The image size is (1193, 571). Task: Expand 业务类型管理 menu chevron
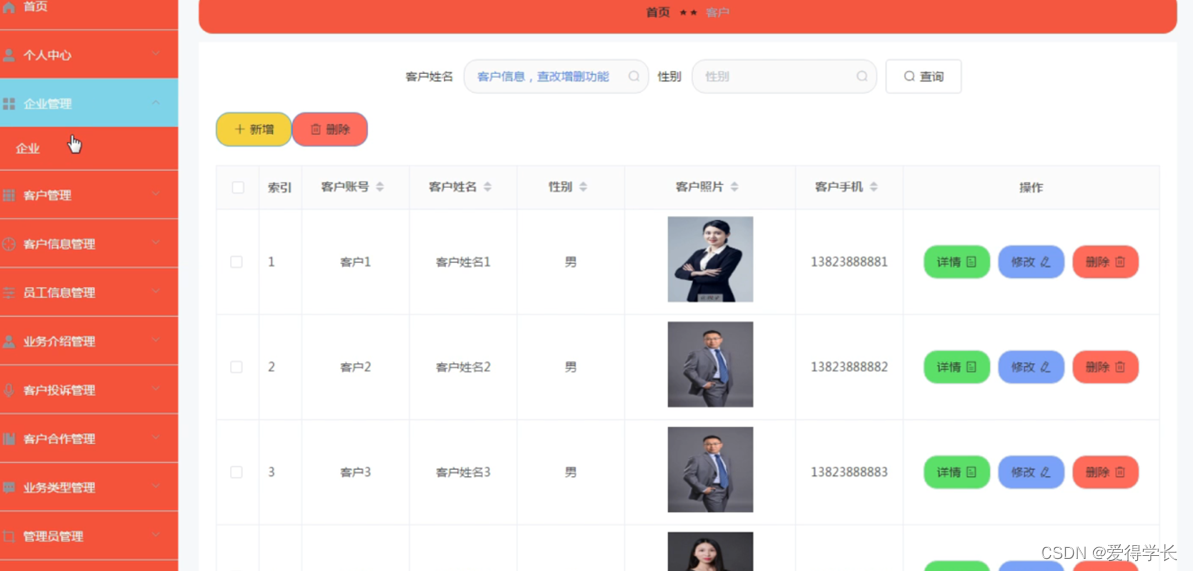coord(156,486)
